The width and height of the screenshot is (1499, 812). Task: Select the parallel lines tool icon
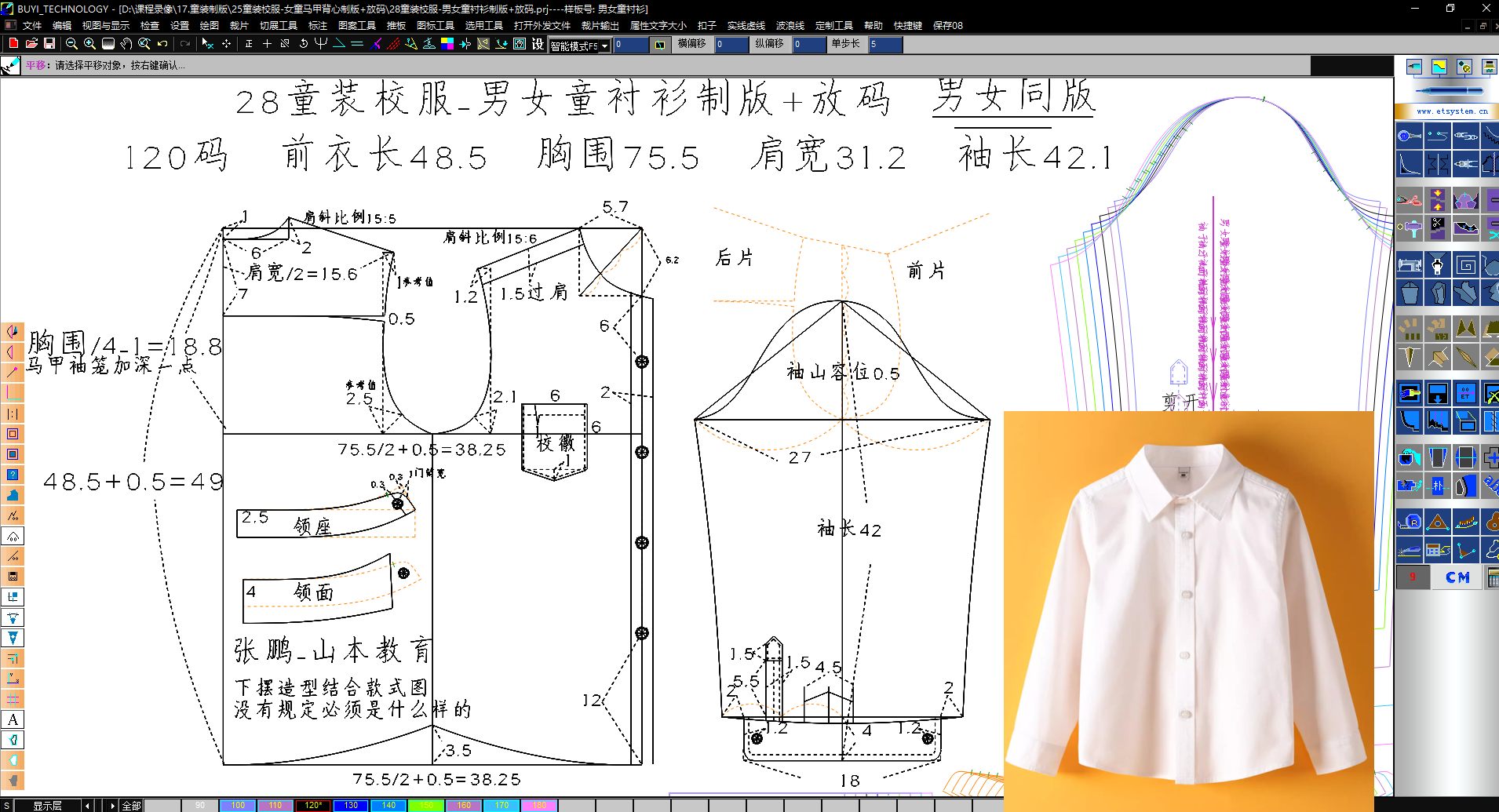[357, 43]
